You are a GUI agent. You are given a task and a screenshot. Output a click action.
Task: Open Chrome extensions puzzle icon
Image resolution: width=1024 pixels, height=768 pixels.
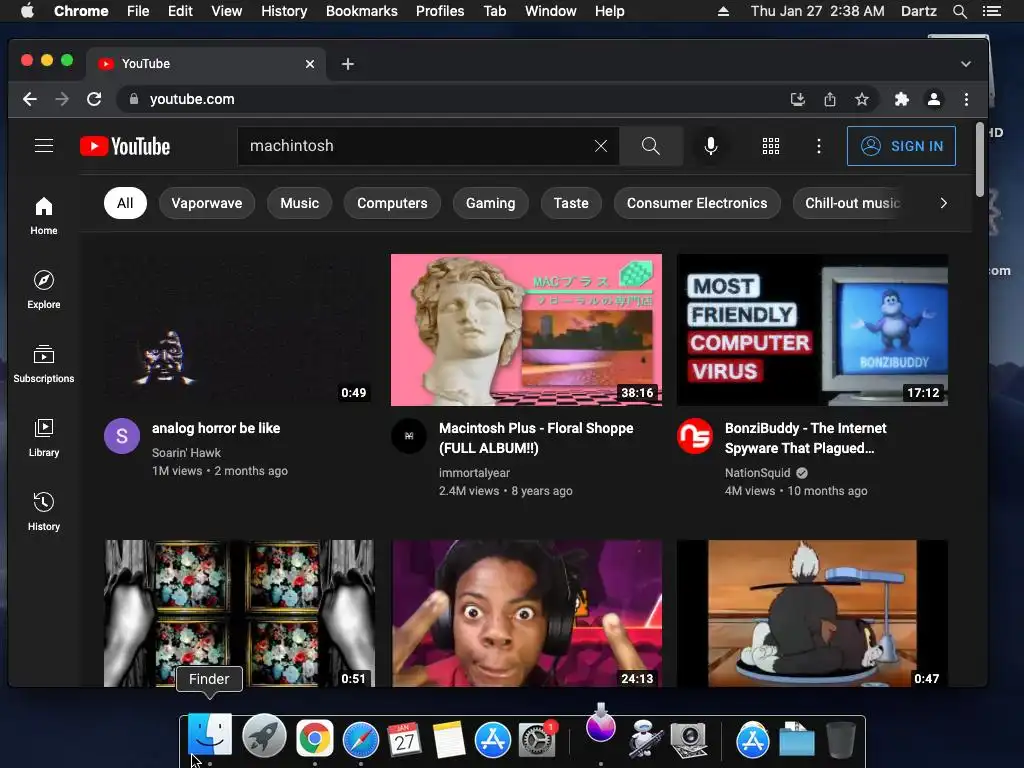[902, 99]
